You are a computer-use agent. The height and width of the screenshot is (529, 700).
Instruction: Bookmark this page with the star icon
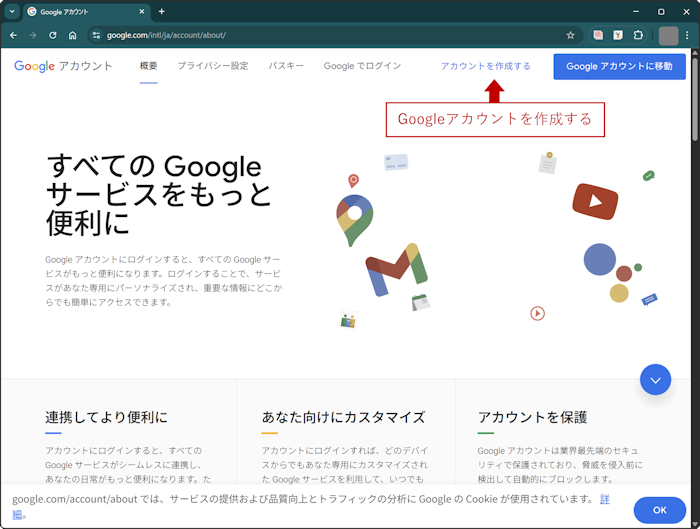click(x=570, y=35)
